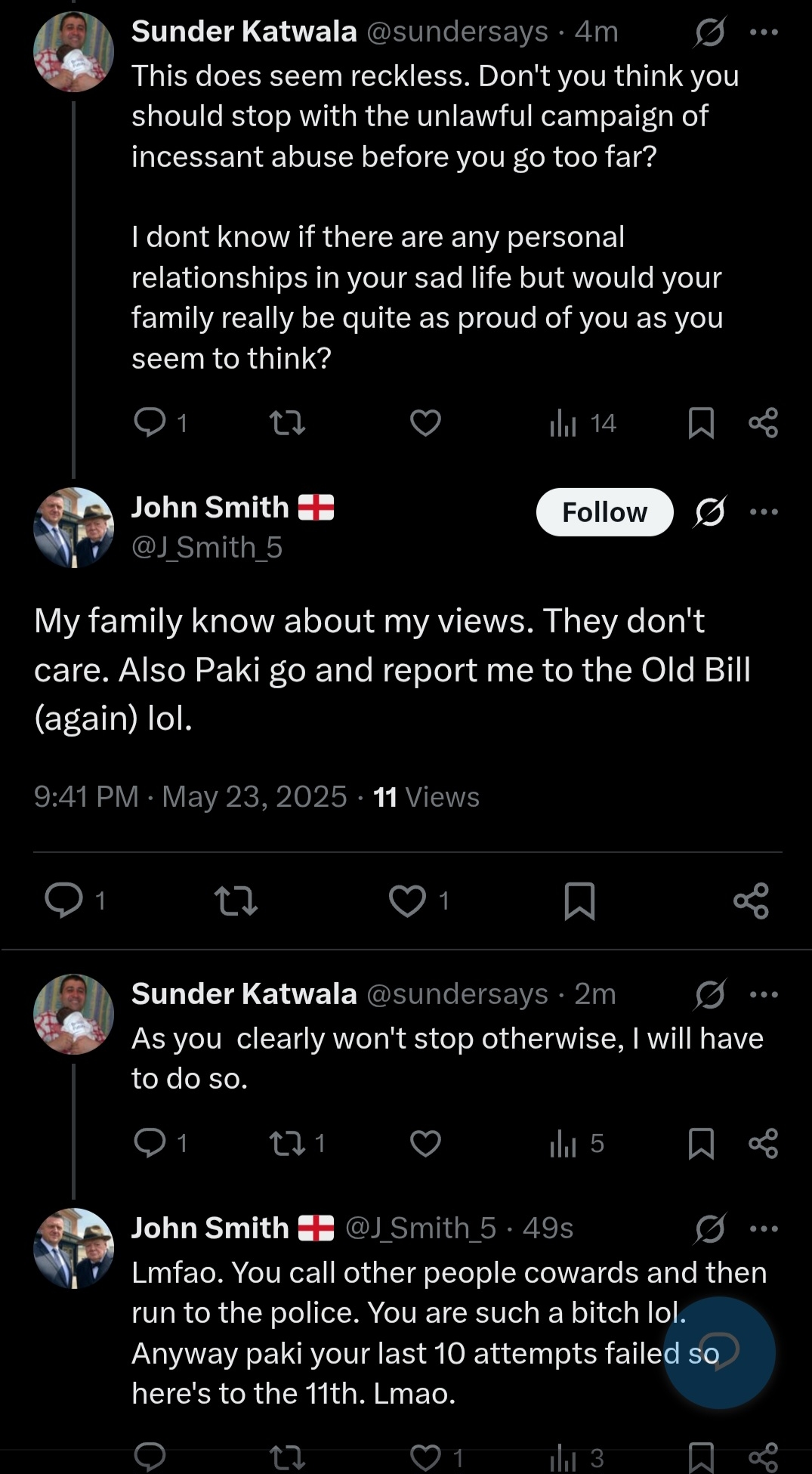Share Sunder Katwala's first tweet
The width and height of the screenshot is (812, 1474).
[763, 422]
